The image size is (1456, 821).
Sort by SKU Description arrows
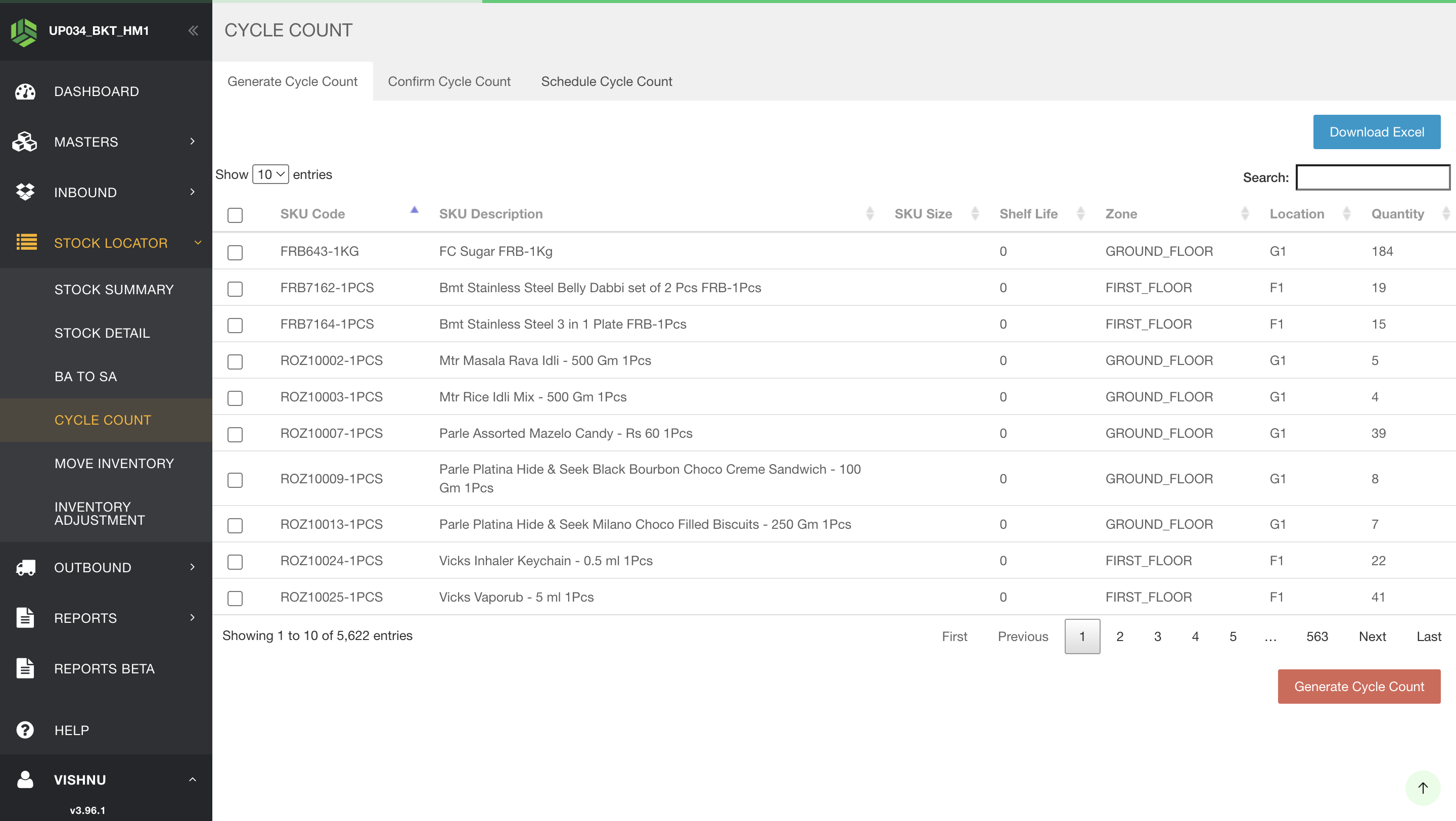click(x=870, y=213)
